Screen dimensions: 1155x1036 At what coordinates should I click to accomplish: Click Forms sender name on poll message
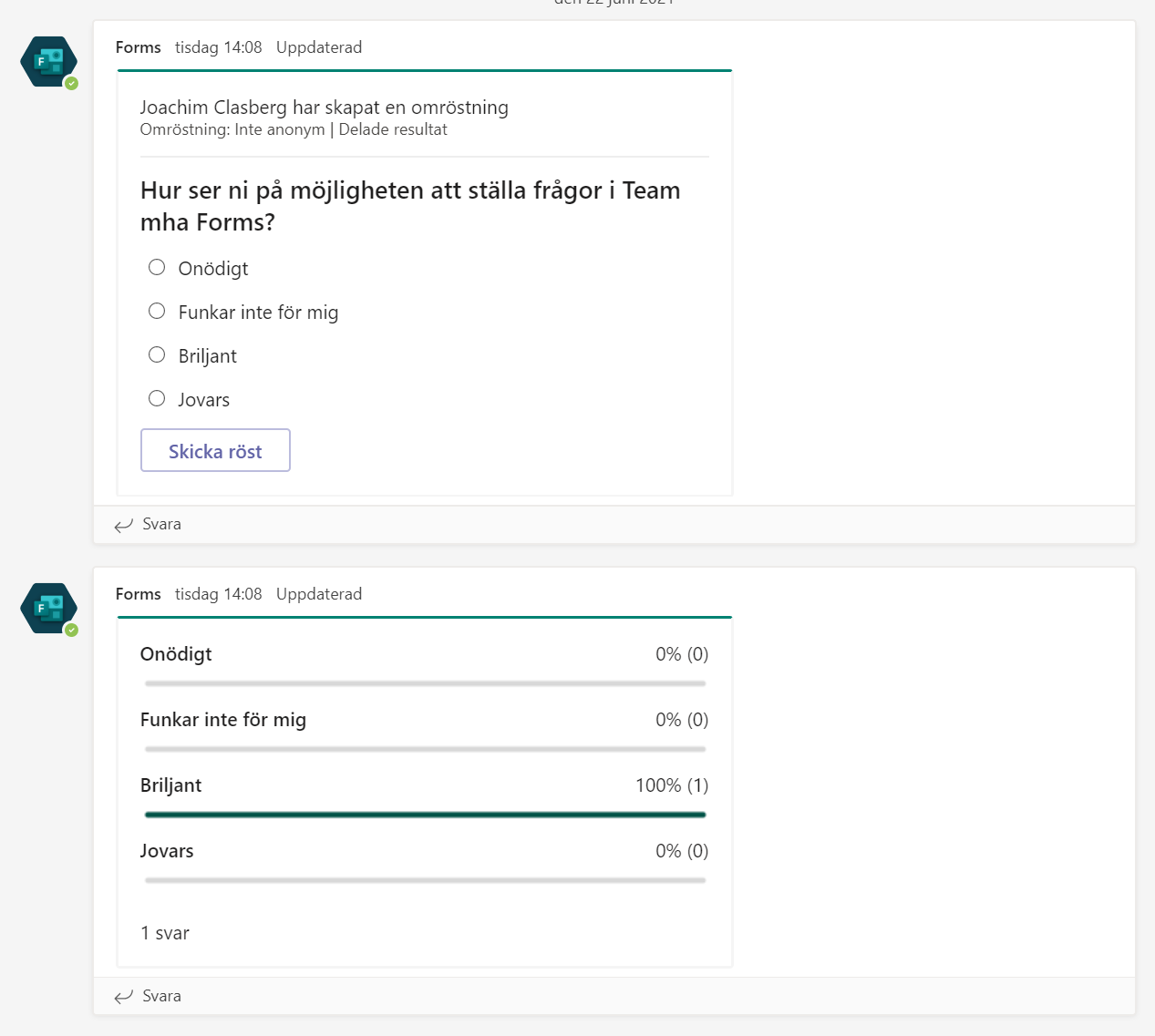coord(138,47)
